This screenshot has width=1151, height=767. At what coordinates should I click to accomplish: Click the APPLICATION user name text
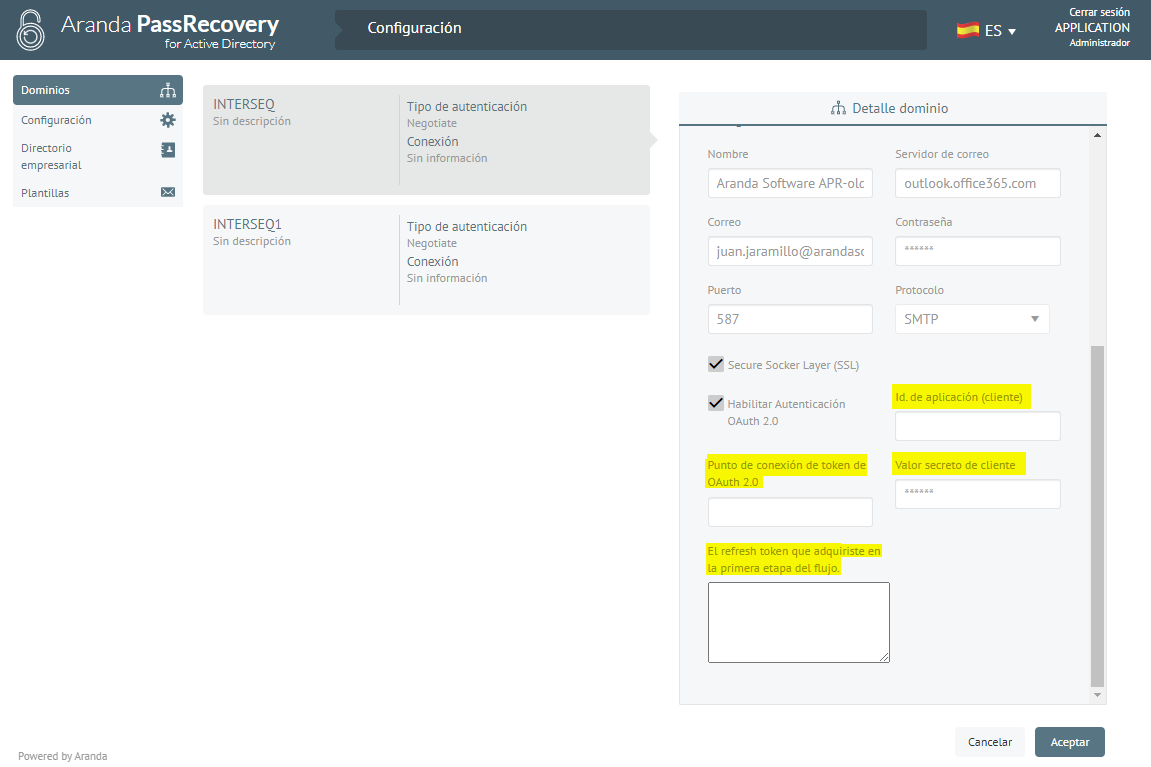click(x=1092, y=28)
